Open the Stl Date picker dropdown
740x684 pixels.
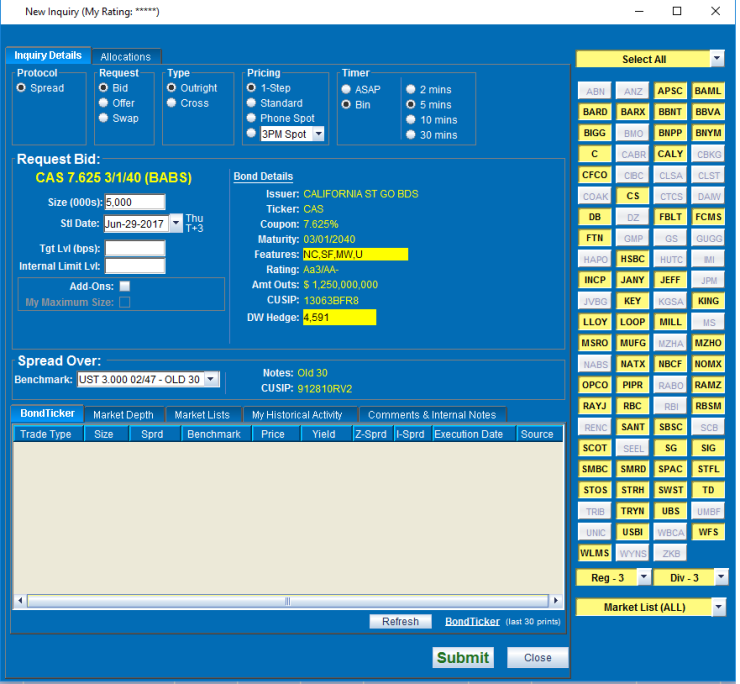pyautogui.click(x=176, y=223)
